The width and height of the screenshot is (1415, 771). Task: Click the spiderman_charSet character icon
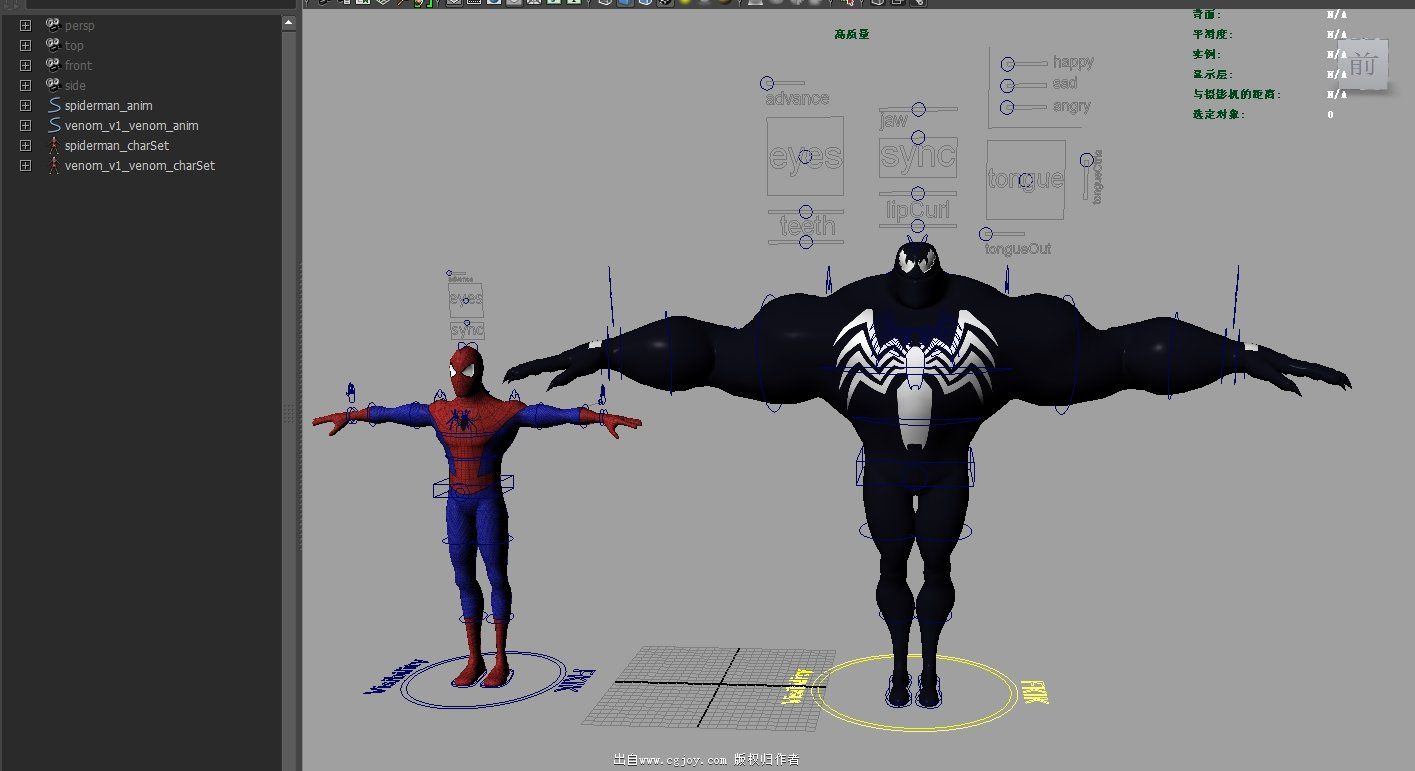click(54, 145)
